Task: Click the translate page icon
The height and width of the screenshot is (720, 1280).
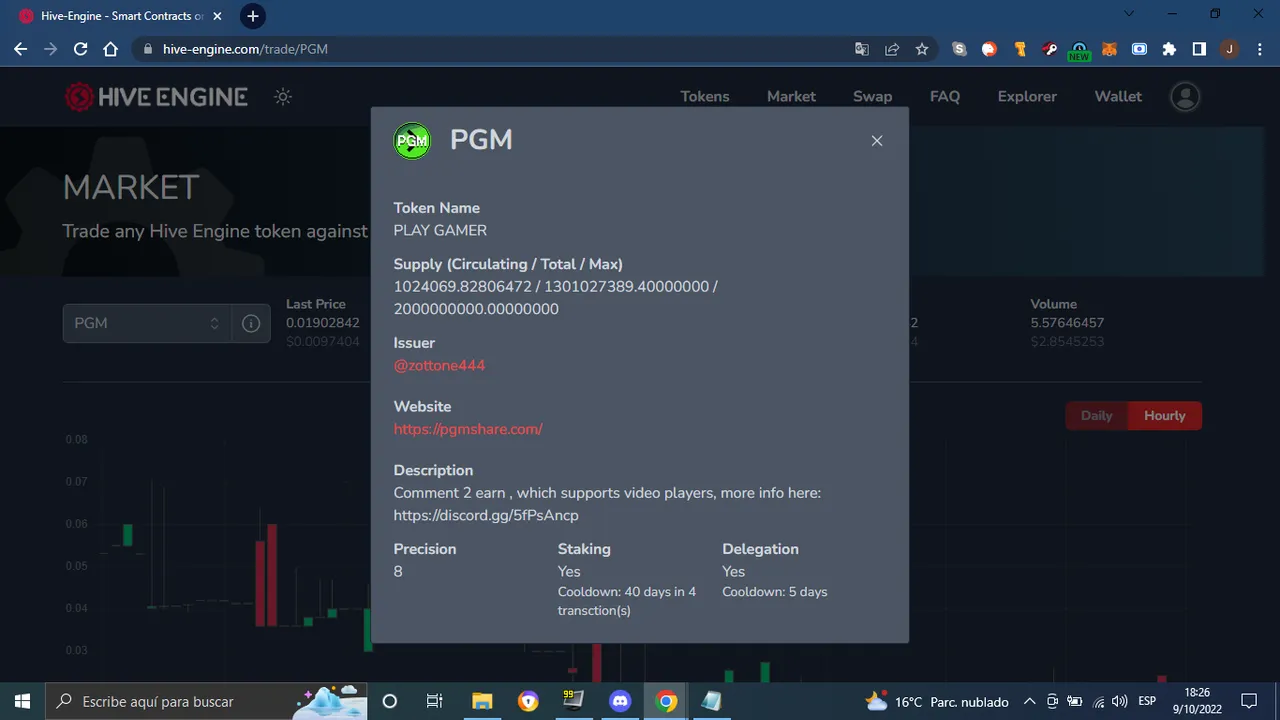Action: point(862,49)
